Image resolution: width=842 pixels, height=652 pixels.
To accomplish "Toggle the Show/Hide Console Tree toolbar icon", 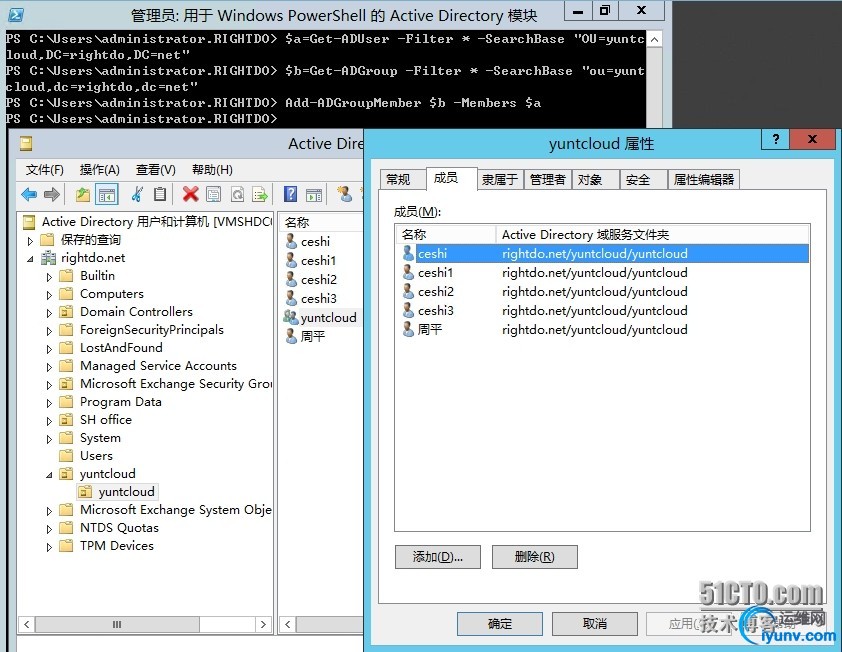I will click(x=106, y=194).
